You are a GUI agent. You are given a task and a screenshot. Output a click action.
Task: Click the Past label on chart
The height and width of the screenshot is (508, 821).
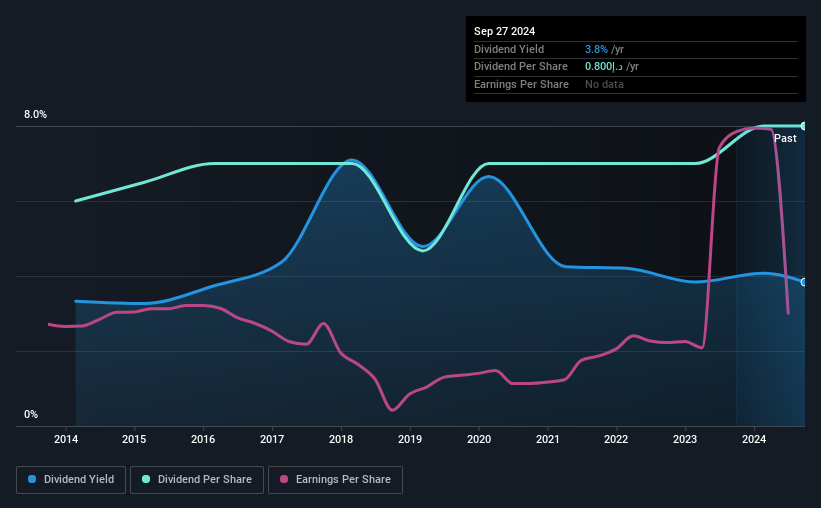pos(785,138)
